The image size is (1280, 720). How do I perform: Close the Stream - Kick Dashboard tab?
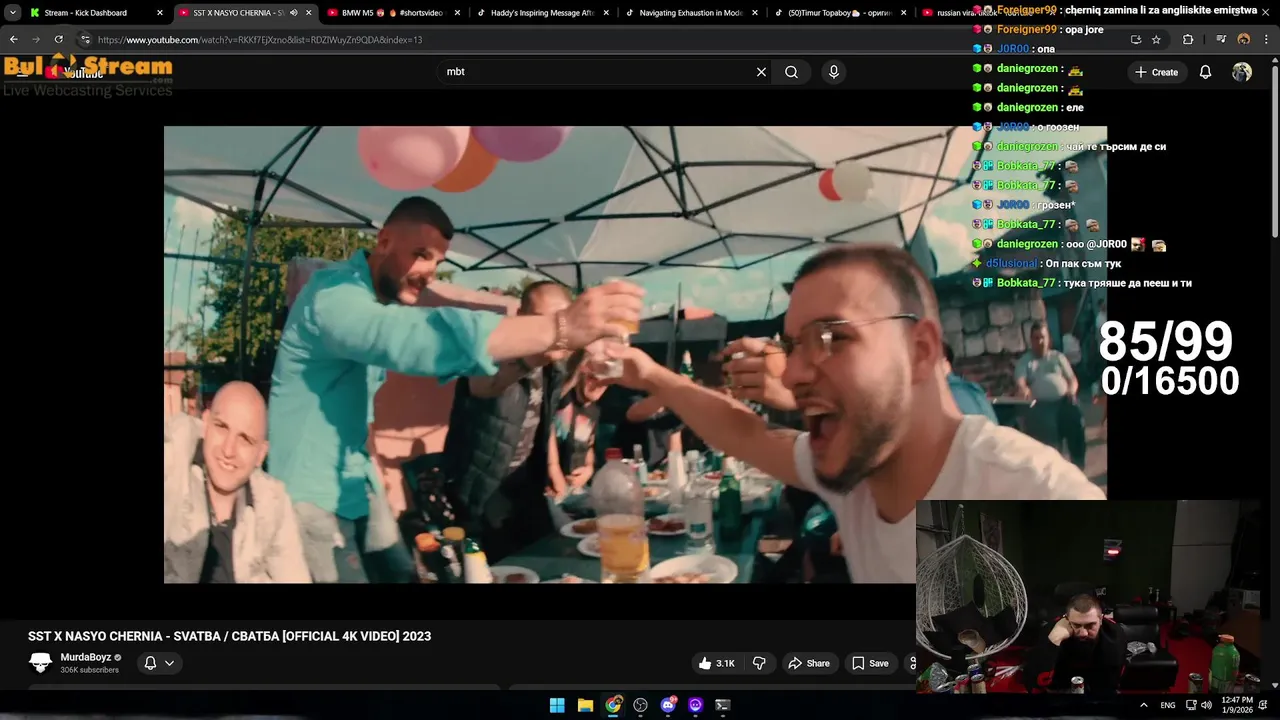point(160,13)
